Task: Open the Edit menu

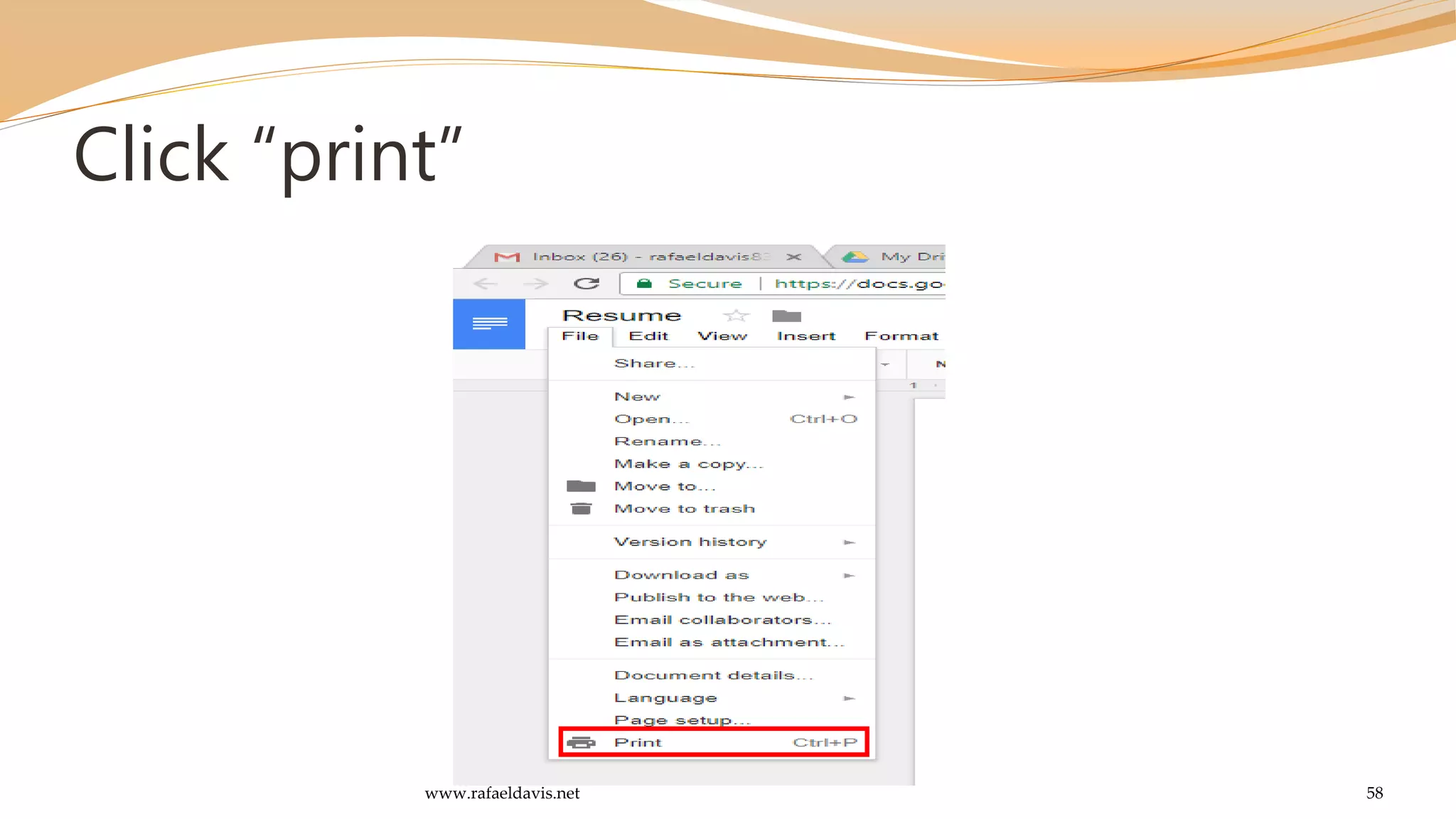Action: tap(648, 336)
